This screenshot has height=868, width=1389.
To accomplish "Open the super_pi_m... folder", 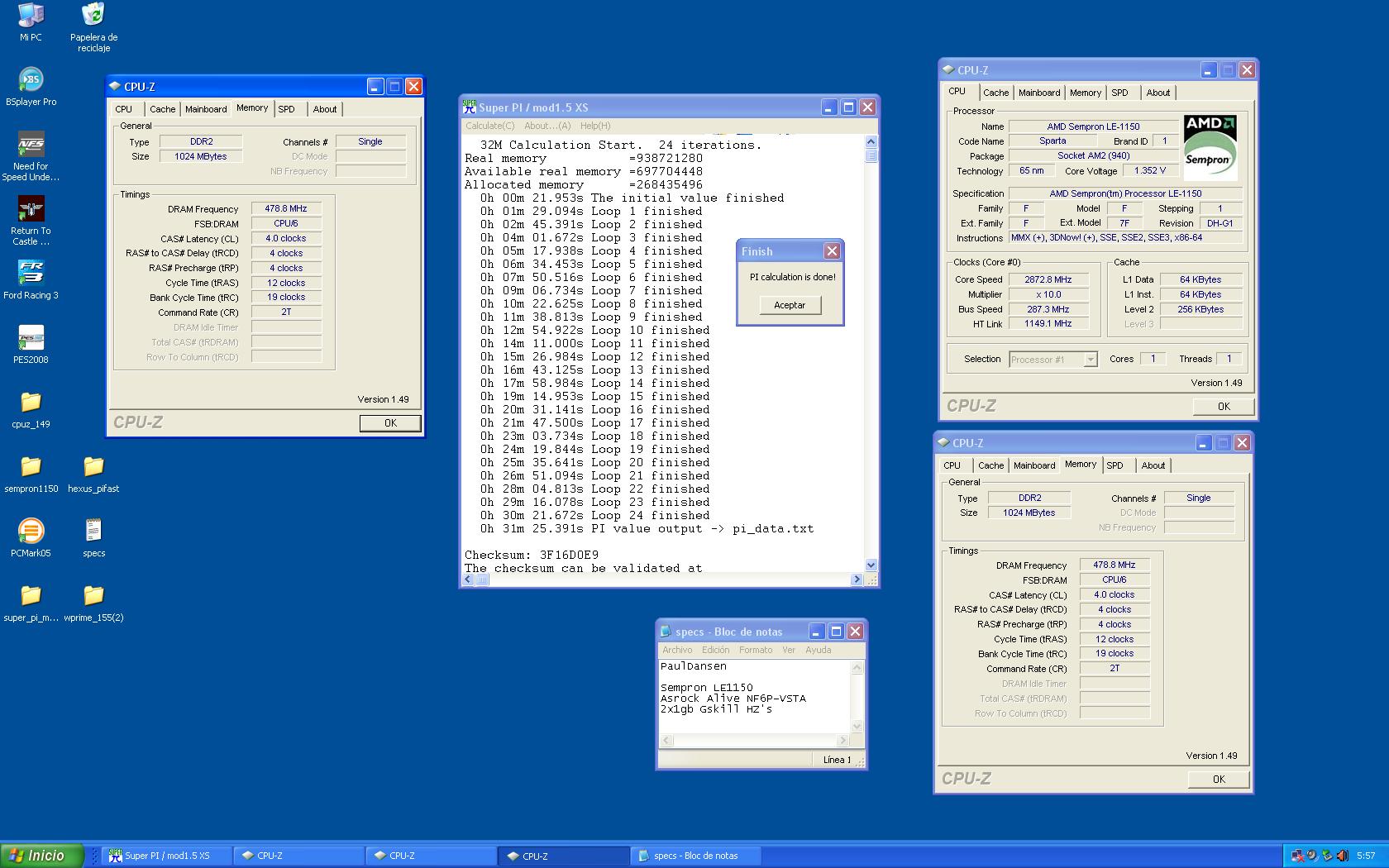I will click(x=31, y=603).
